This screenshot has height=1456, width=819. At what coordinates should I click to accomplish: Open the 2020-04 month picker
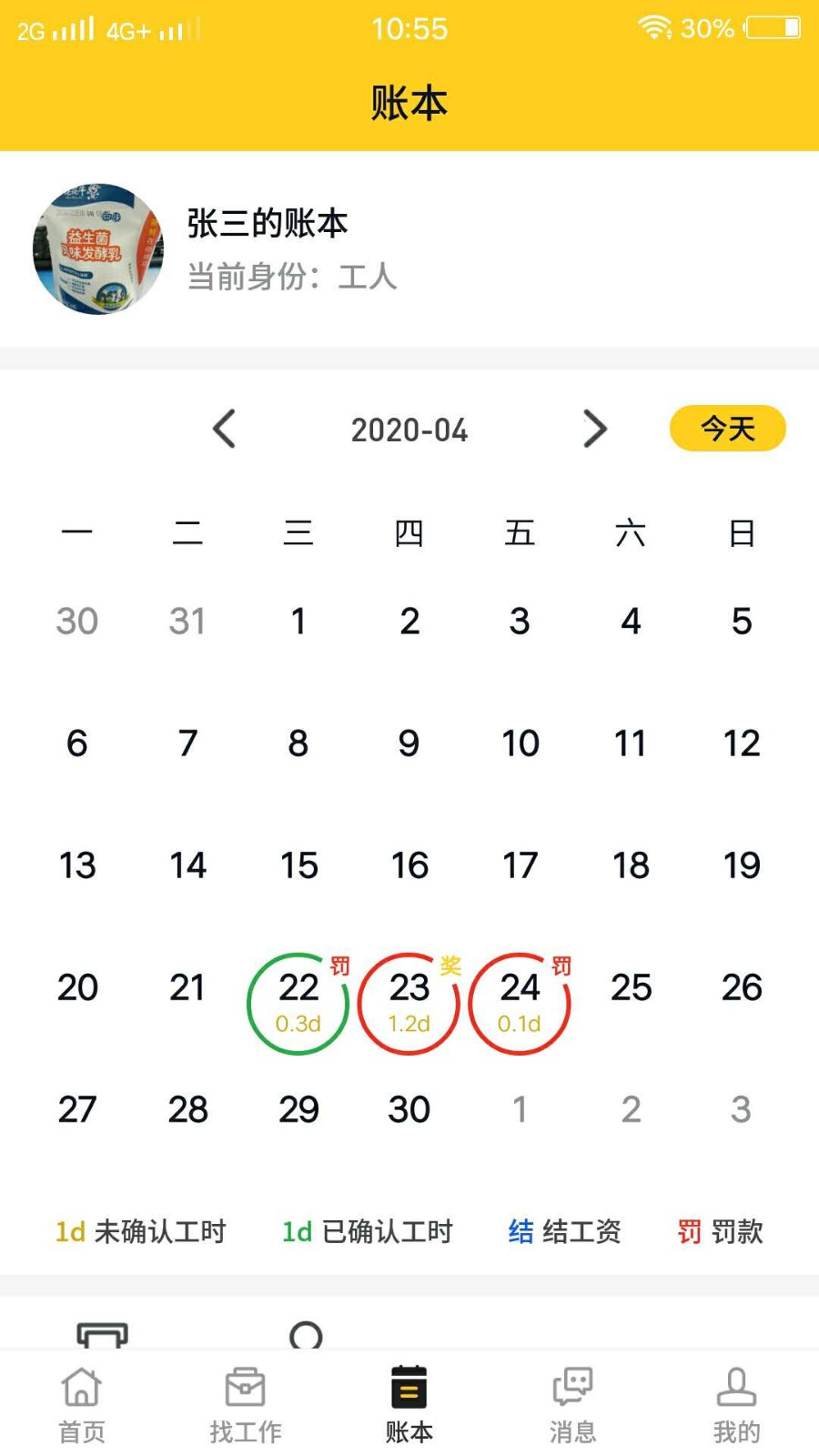(x=409, y=430)
